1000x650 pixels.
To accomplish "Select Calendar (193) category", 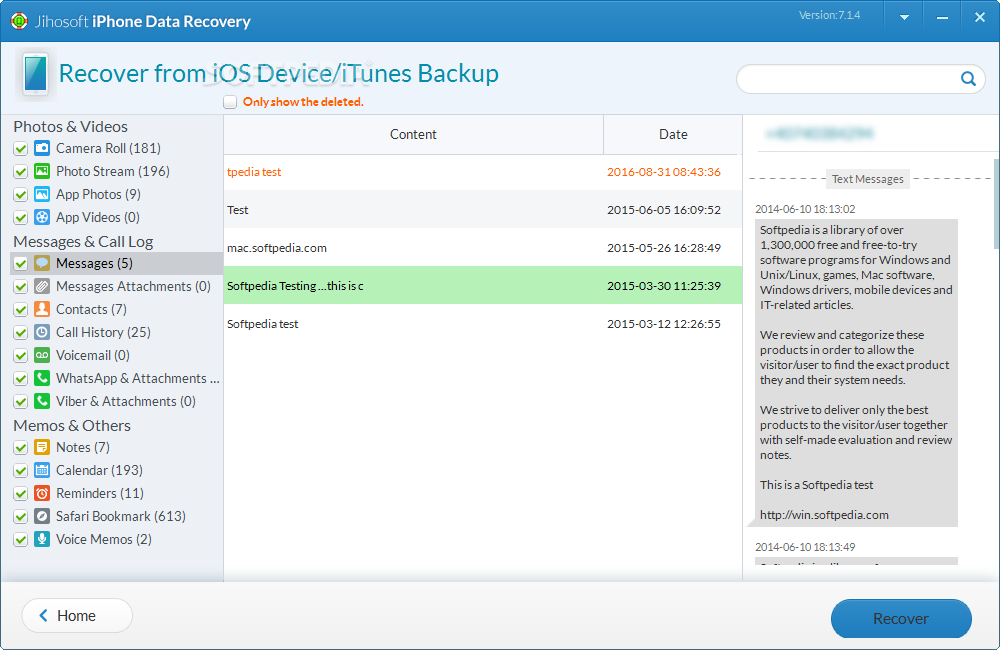I will 99,470.
